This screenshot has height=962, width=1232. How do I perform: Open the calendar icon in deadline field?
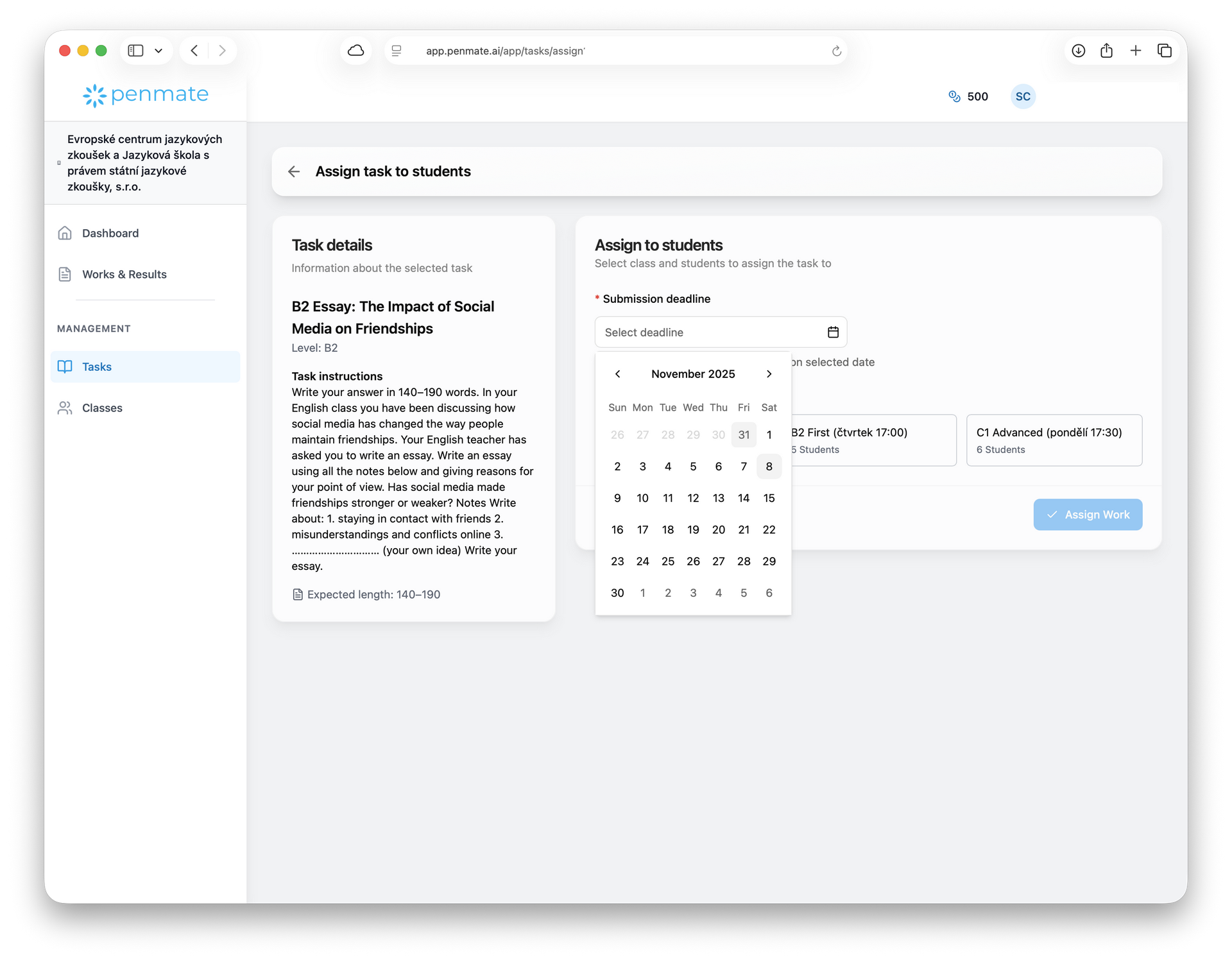833,332
